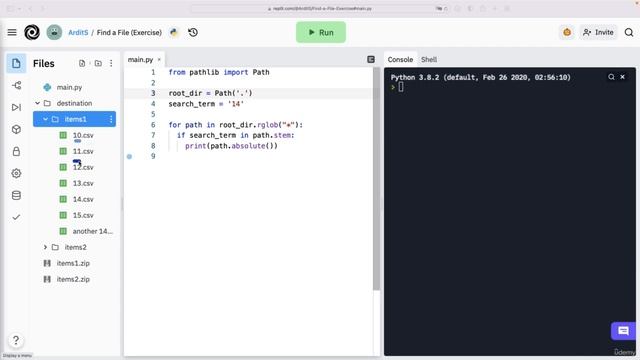
Task: Click the search_term = '14' line
Action: tap(206, 104)
